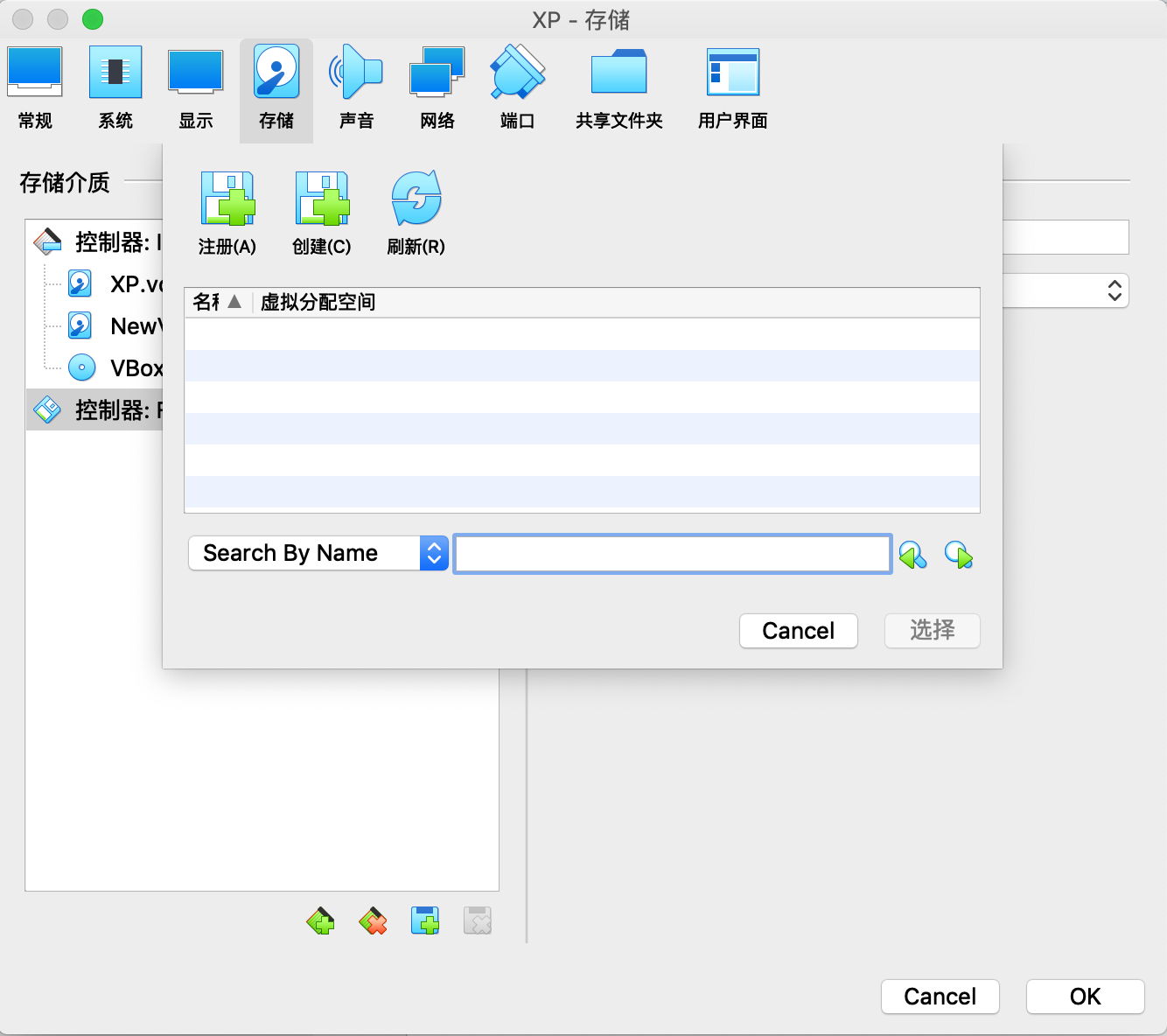Cancel the disk selector dialog
This screenshot has width=1167, height=1036.
799,631
